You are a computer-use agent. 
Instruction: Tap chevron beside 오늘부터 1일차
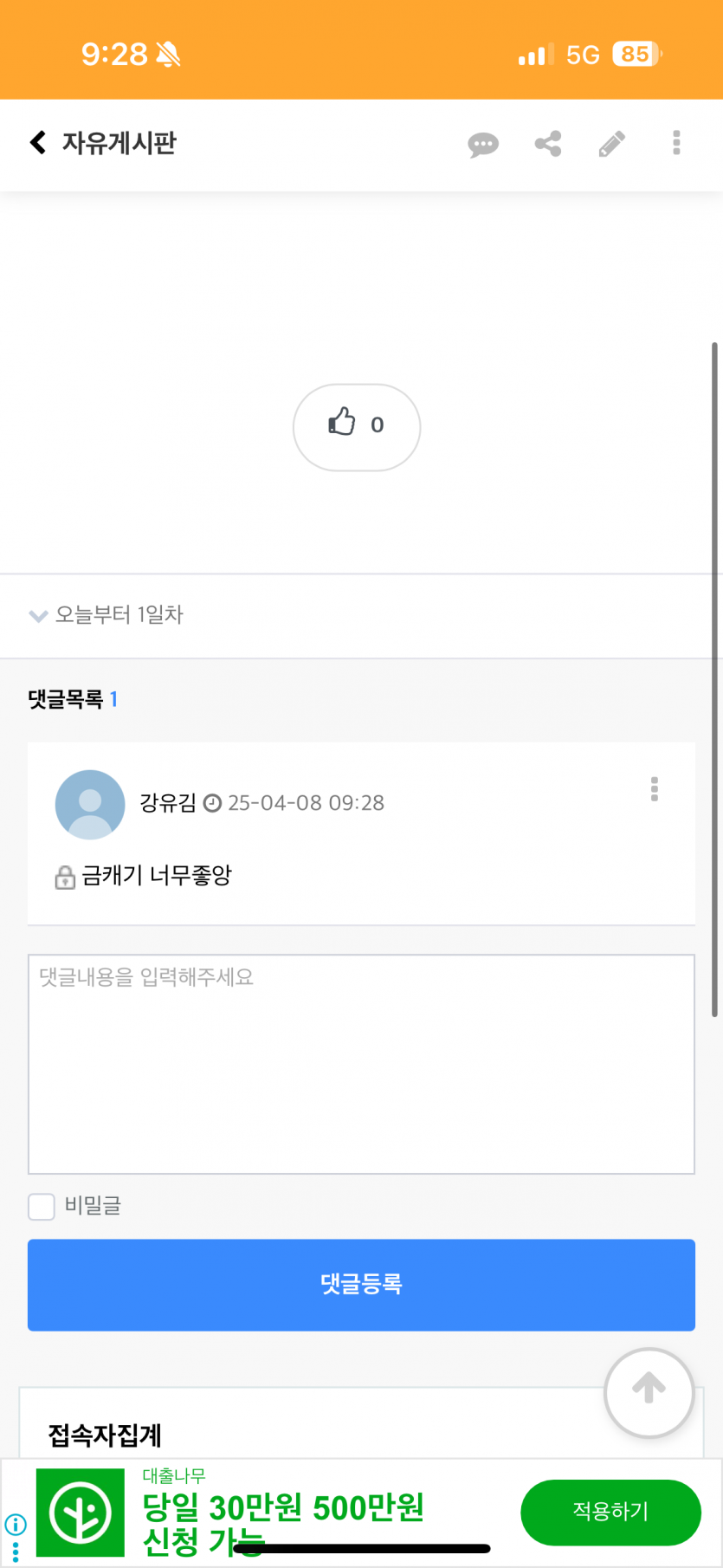click(38, 616)
